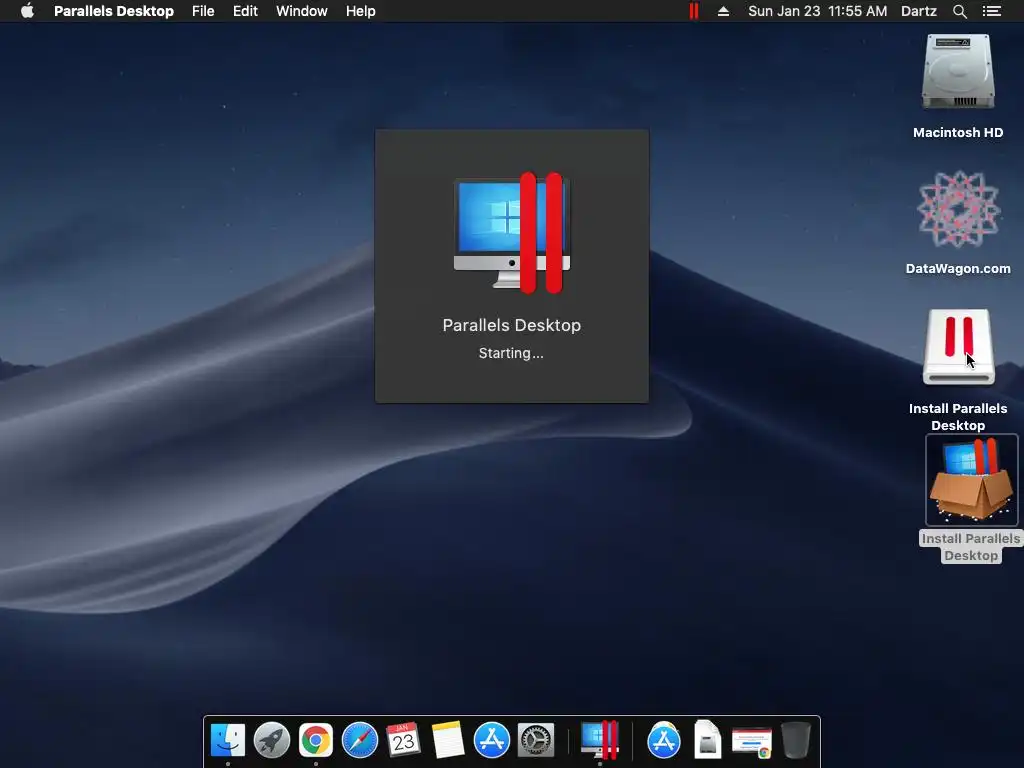Select the Install Parallels Desktop box installer icon
1024x768 pixels.
971,480
